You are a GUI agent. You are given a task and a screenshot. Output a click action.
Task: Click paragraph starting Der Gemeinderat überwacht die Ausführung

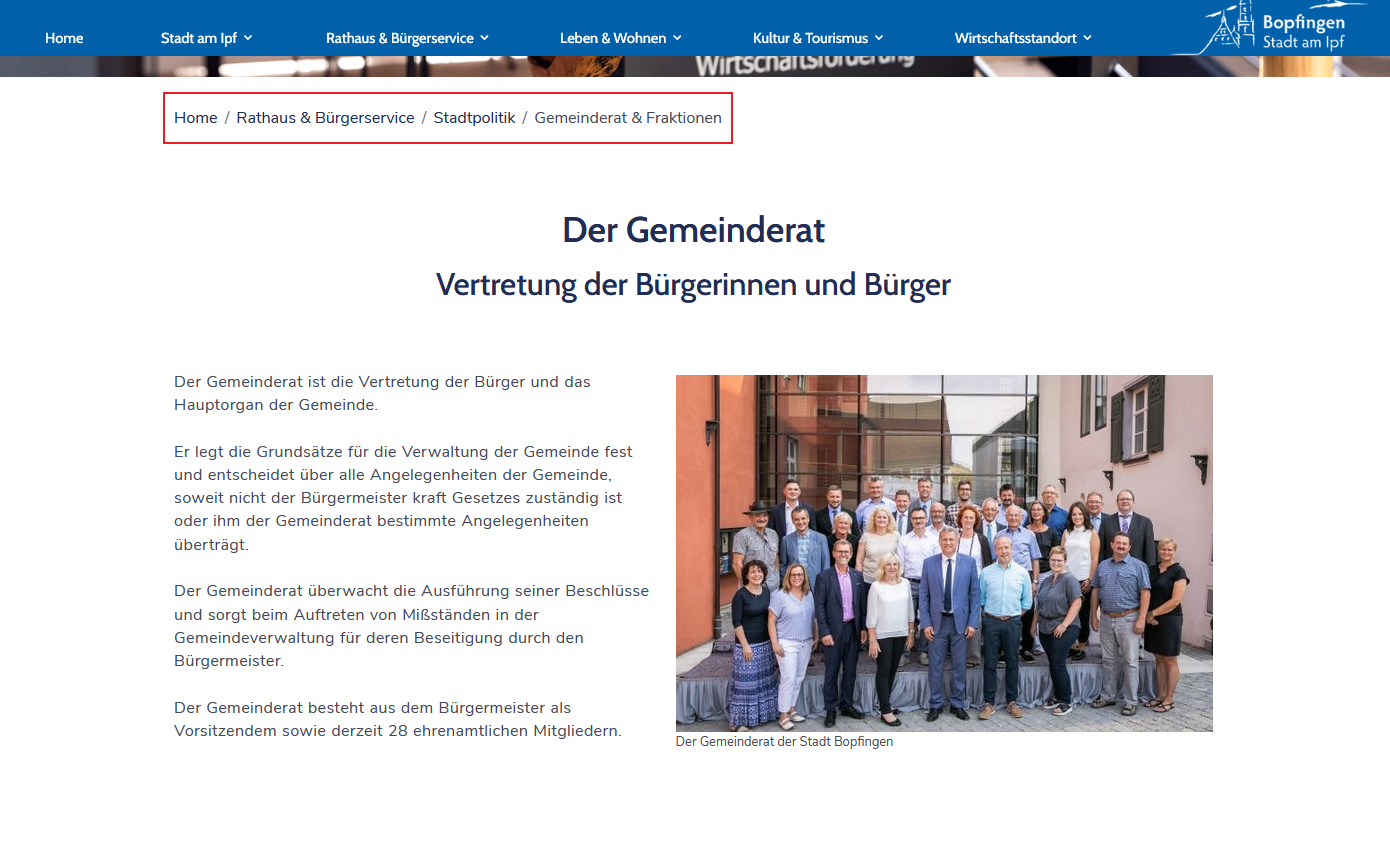[x=411, y=626]
